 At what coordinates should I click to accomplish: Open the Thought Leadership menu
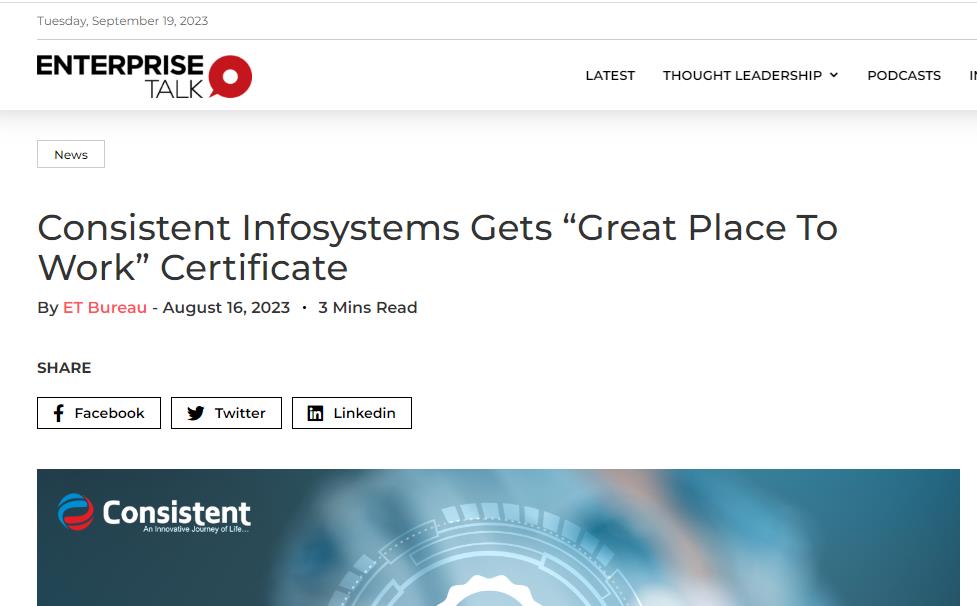tap(742, 75)
